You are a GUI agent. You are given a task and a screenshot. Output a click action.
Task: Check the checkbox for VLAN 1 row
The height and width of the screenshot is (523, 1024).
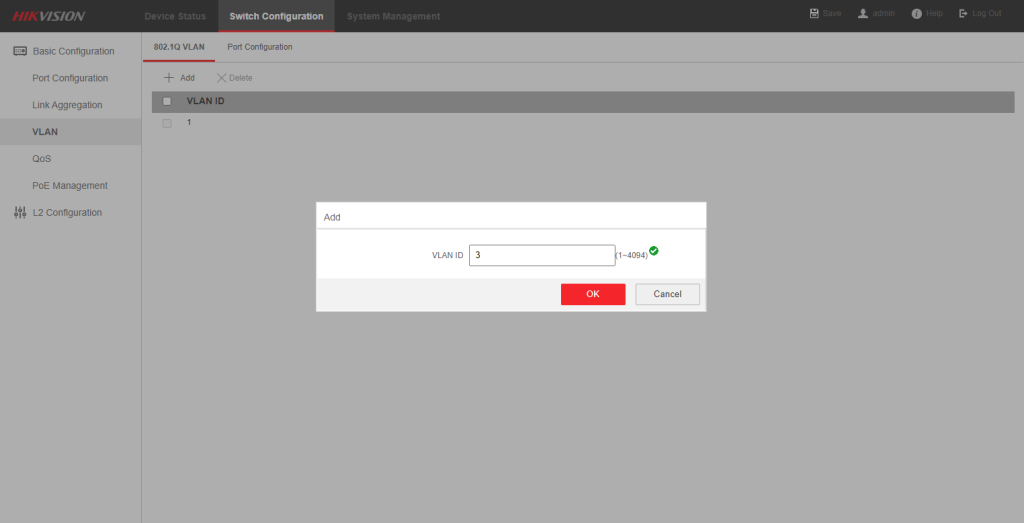(x=167, y=123)
